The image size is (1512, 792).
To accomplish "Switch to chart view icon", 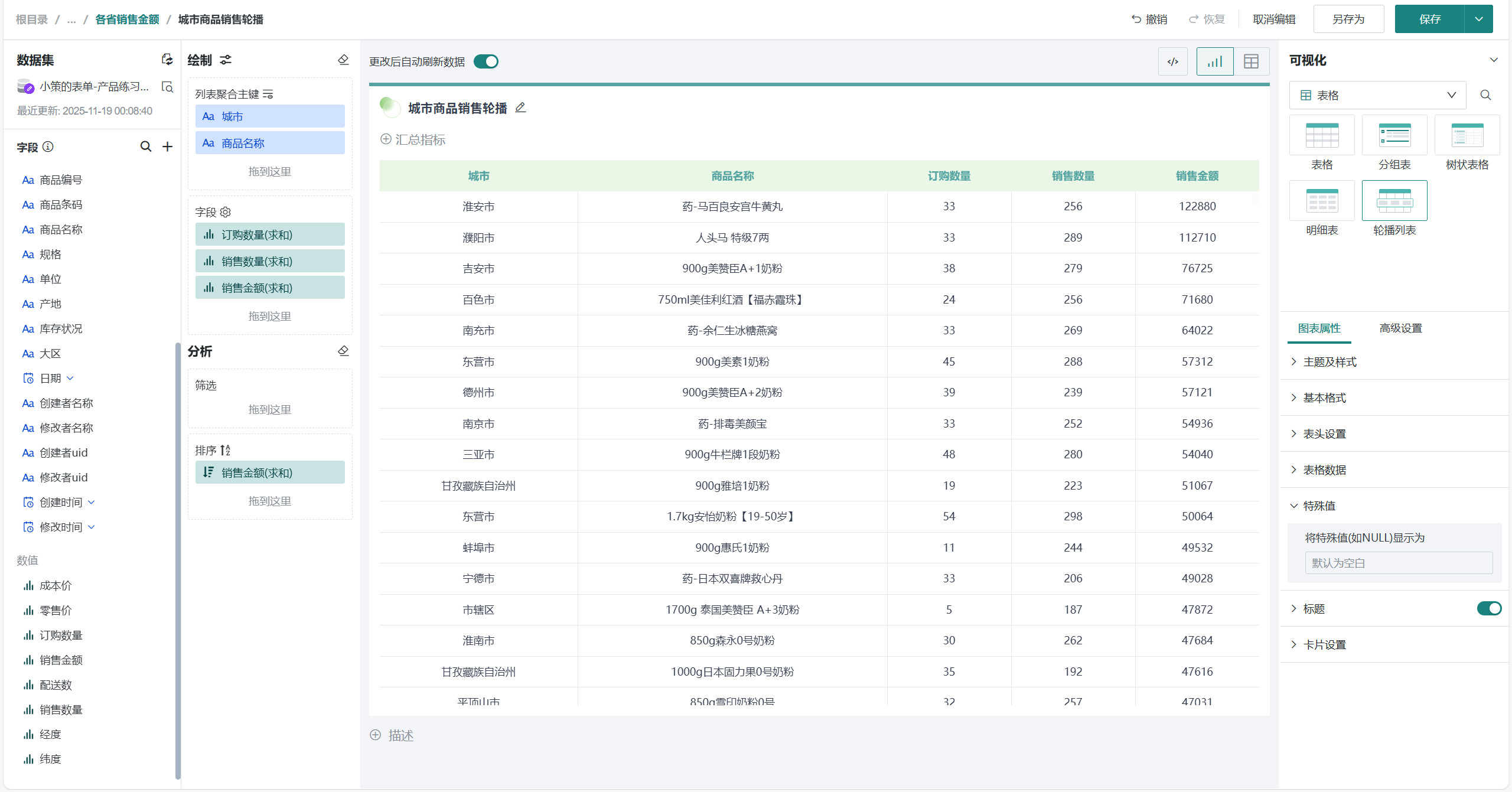I will tap(1215, 61).
